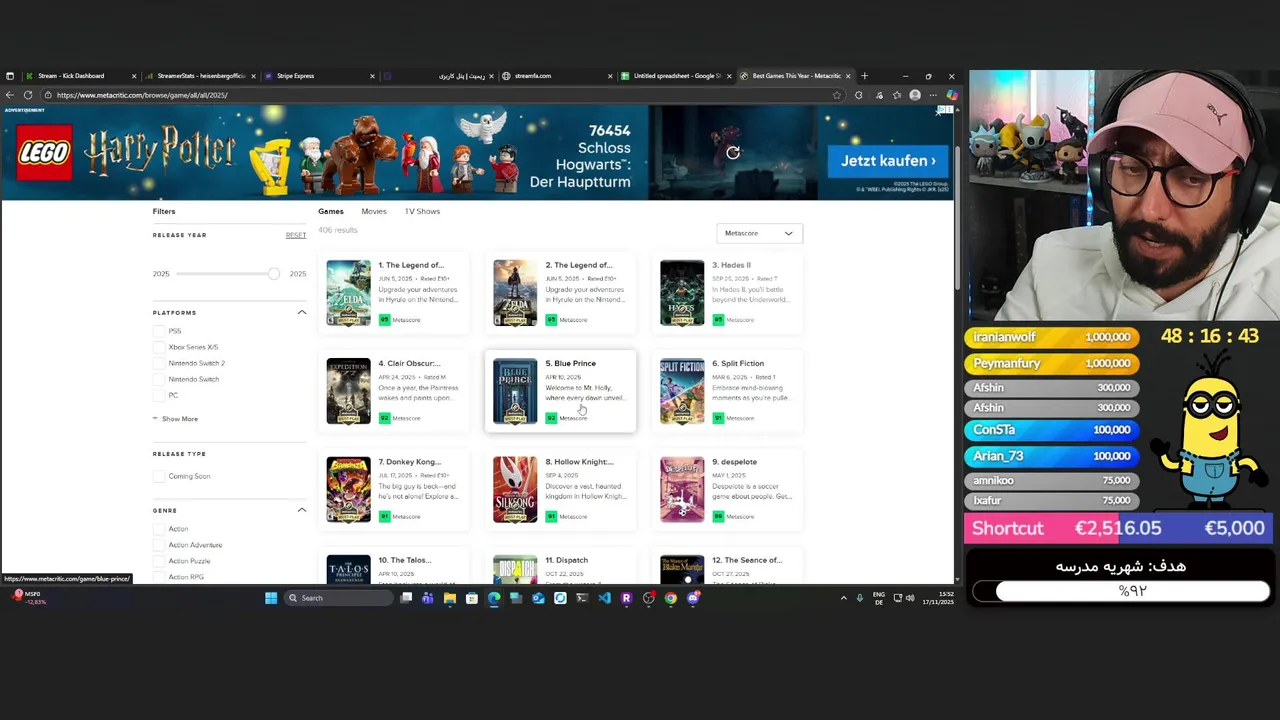Switch to the Stream - Kick Dashboard tab

(x=80, y=76)
